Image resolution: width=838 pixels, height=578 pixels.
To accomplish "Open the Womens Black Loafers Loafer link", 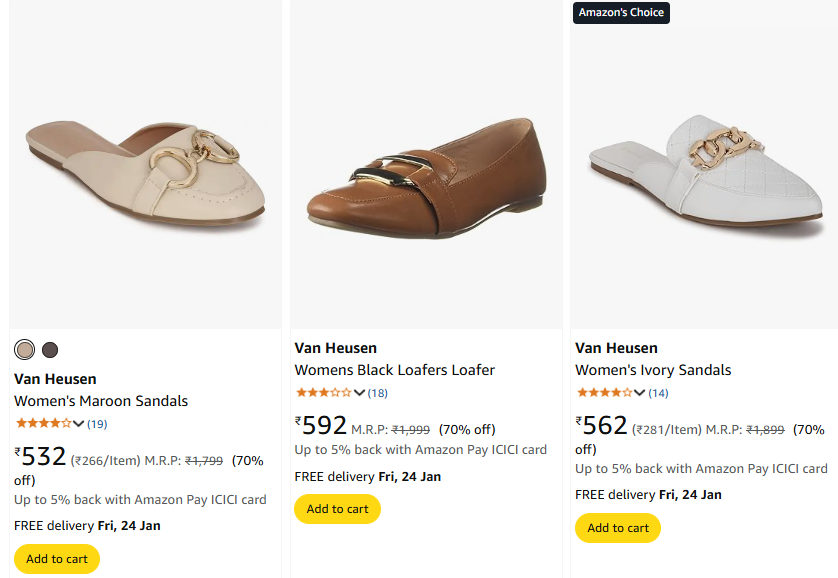I will (395, 370).
